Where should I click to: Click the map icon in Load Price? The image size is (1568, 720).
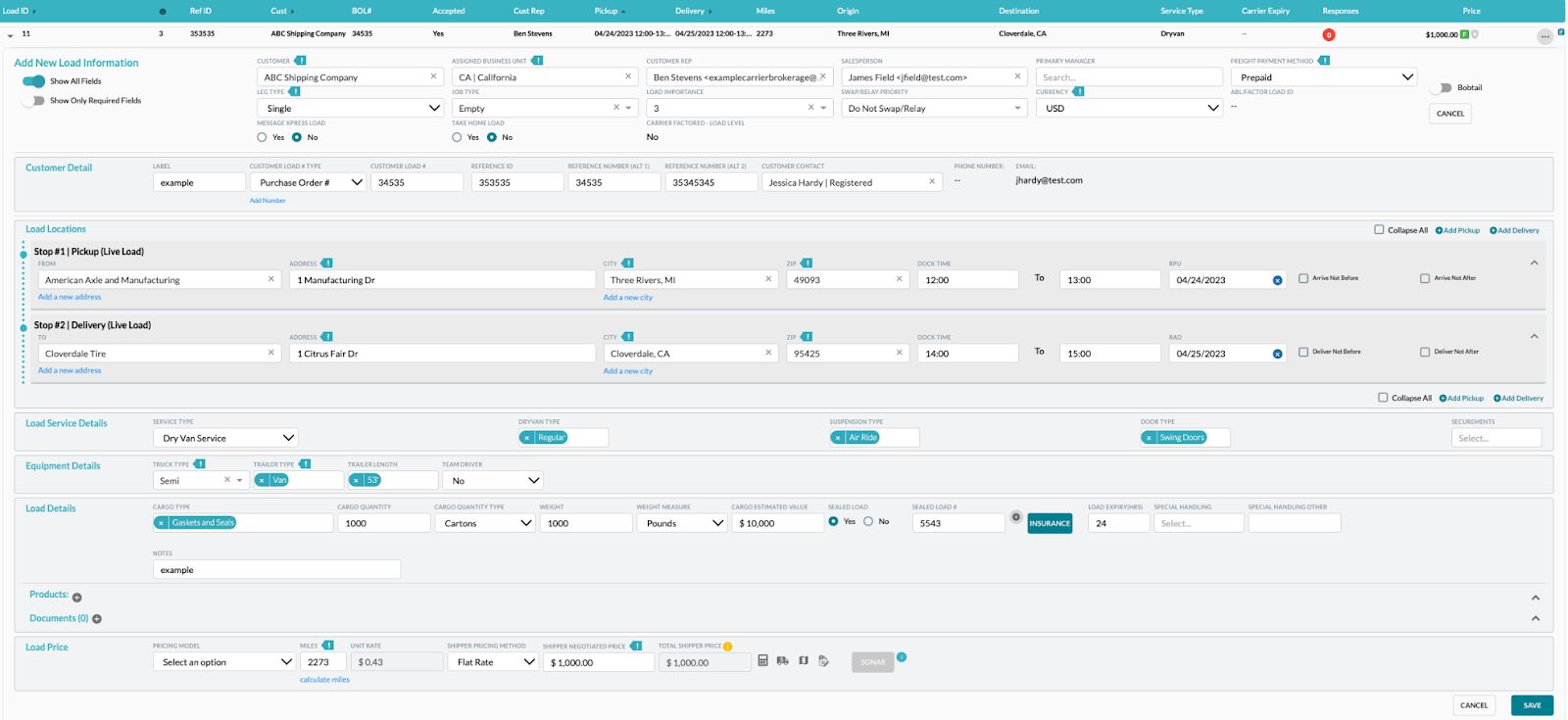click(x=804, y=661)
